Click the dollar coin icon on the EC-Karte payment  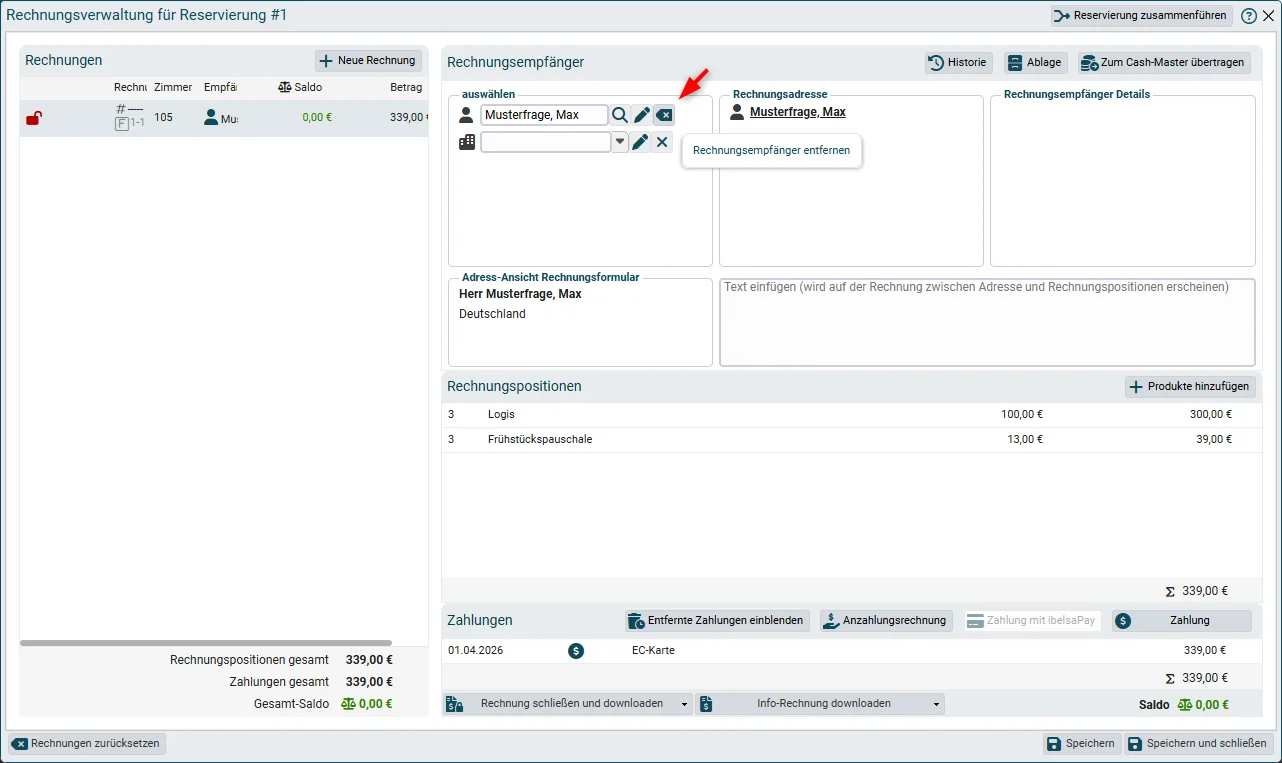pyautogui.click(x=576, y=650)
